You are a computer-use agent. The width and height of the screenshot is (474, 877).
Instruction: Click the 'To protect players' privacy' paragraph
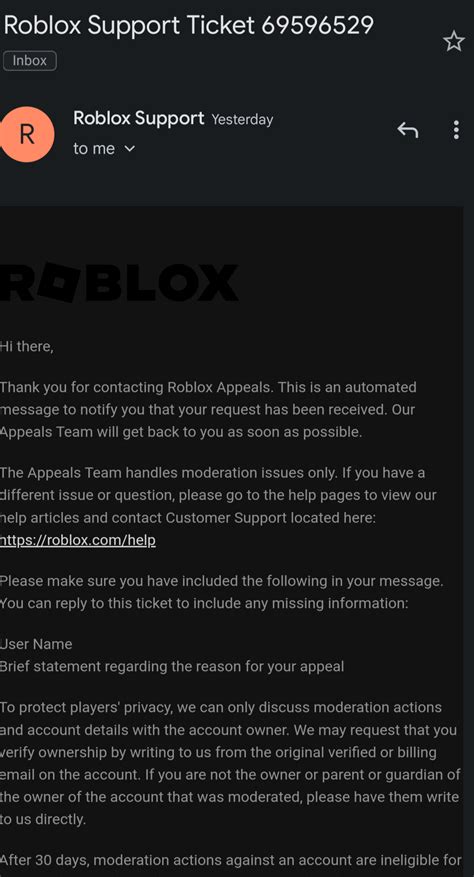click(230, 763)
